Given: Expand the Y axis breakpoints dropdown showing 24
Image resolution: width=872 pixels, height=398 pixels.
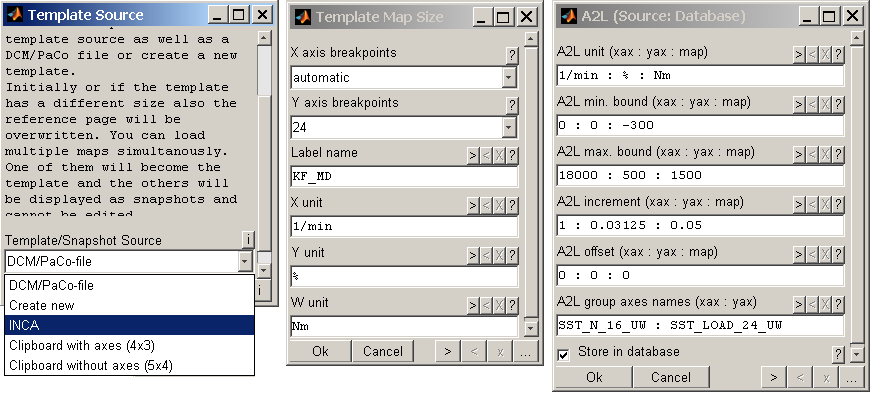Looking at the screenshot, I should [x=509, y=128].
